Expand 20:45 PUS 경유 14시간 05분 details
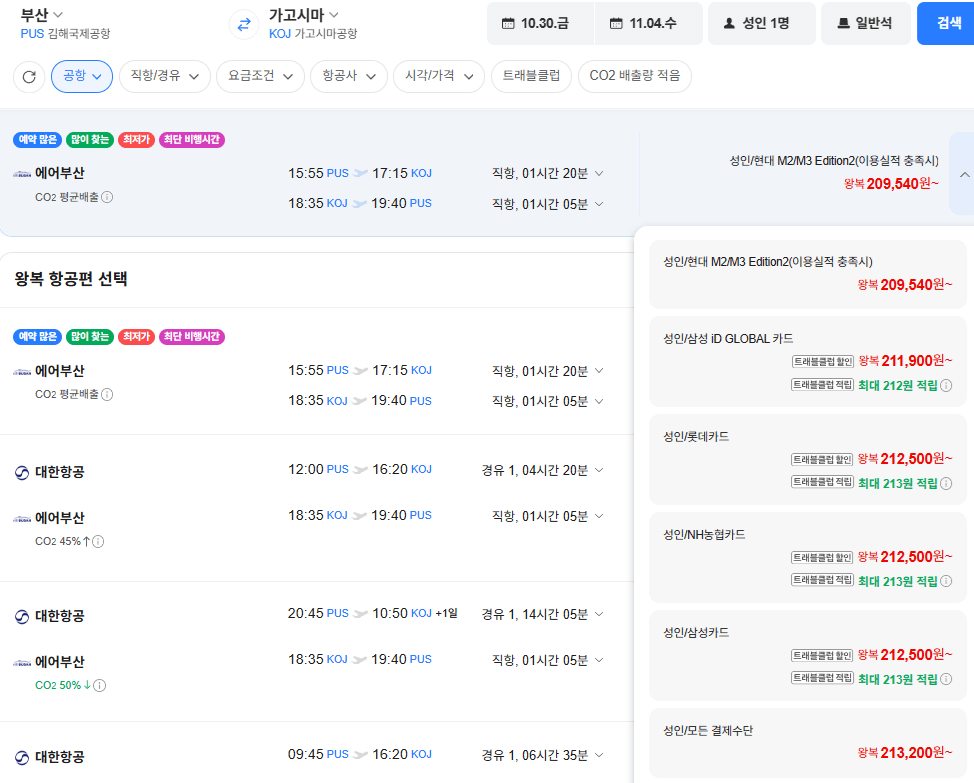 tap(599, 614)
